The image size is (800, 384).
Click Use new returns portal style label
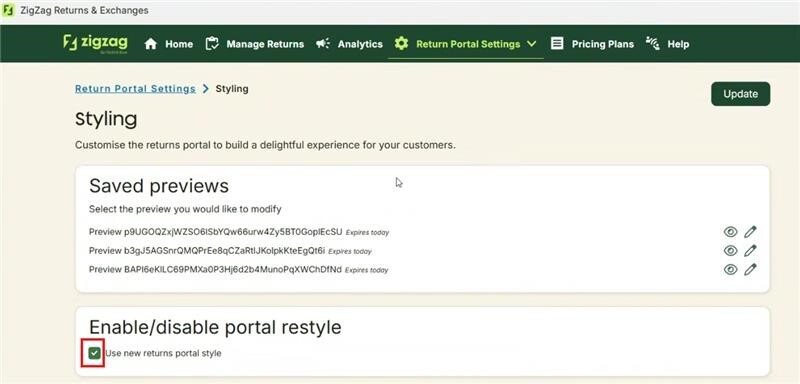click(x=163, y=353)
